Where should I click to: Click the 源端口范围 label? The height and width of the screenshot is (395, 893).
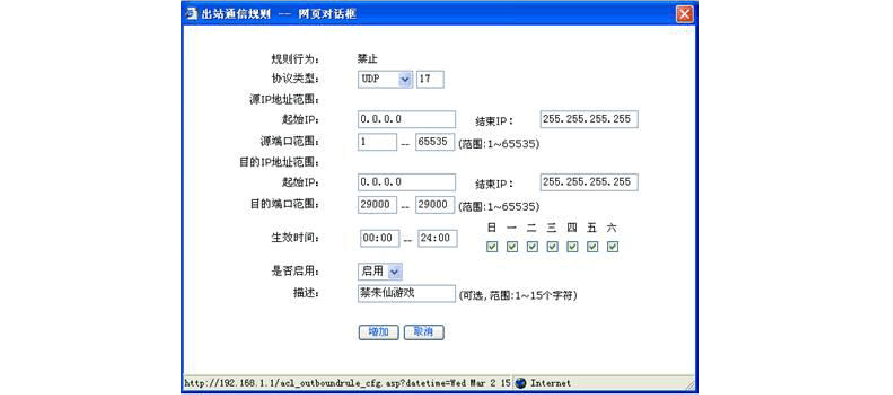click(290, 141)
